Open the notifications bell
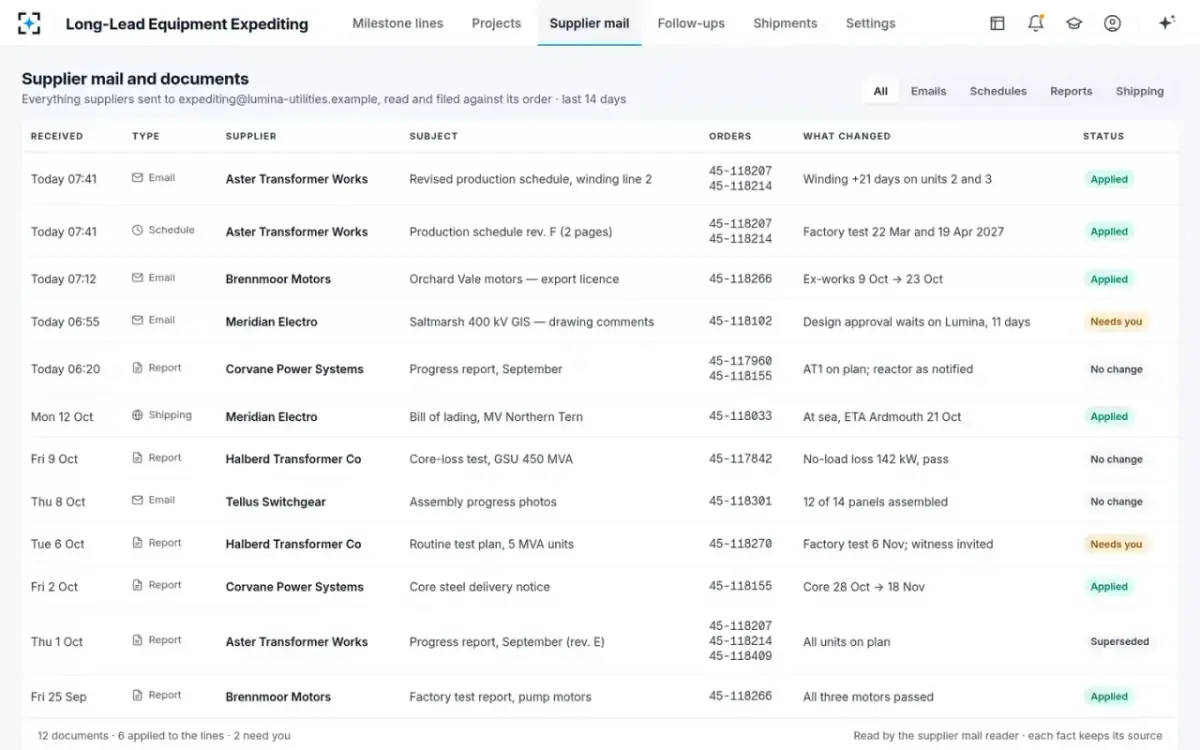The width and height of the screenshot is (1200, 750). point(1036,23)
